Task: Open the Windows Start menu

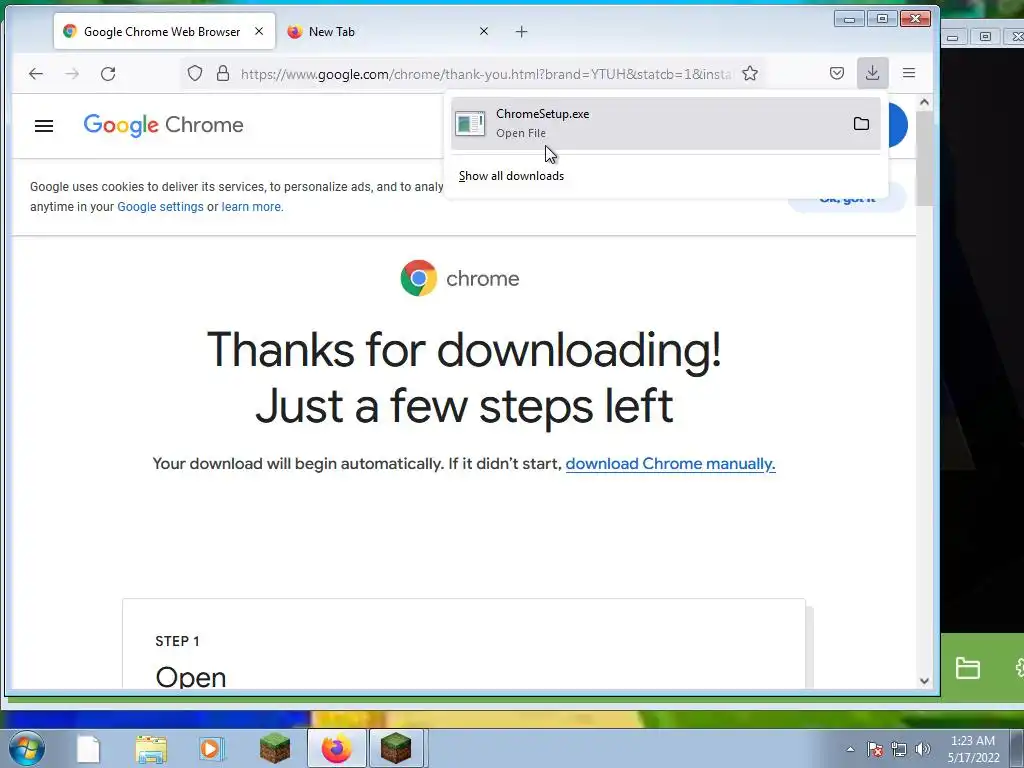Action: 25,748
